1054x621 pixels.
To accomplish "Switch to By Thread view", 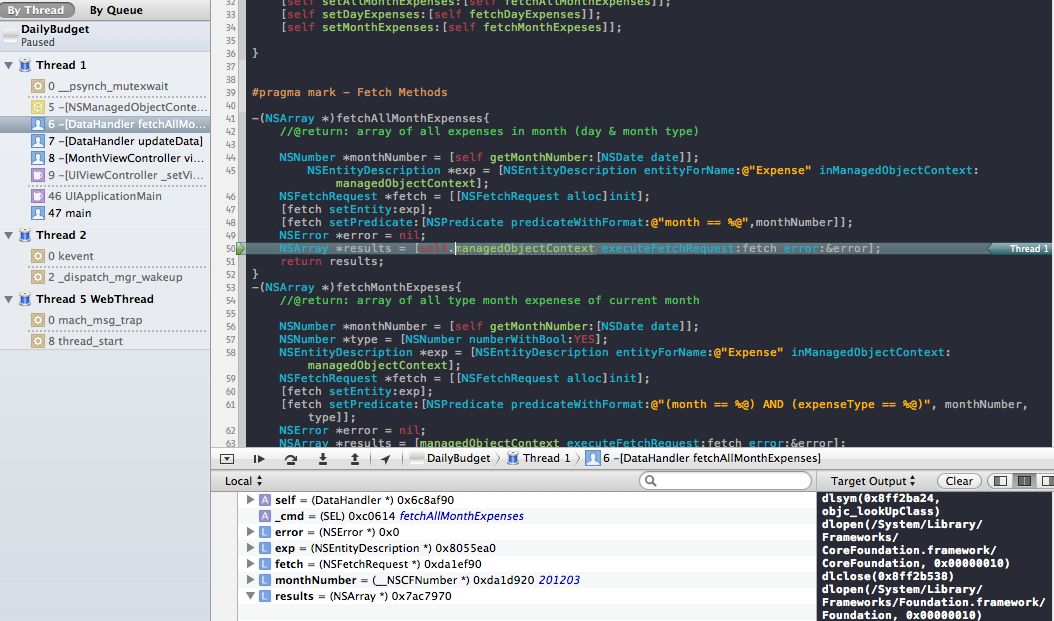I will click(x=36, y=10).
